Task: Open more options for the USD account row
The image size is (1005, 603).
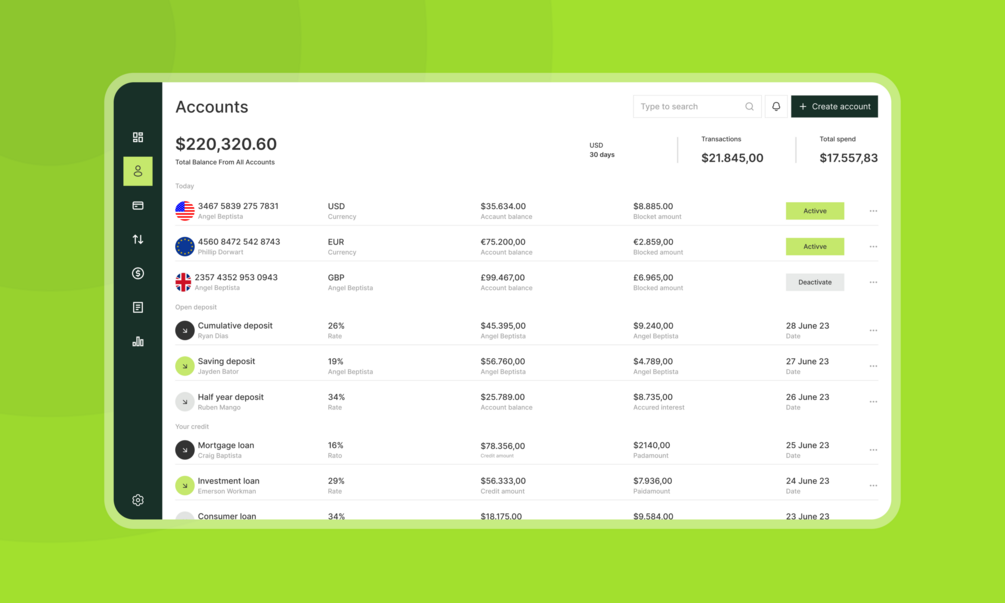Action: tap(873, 211)
